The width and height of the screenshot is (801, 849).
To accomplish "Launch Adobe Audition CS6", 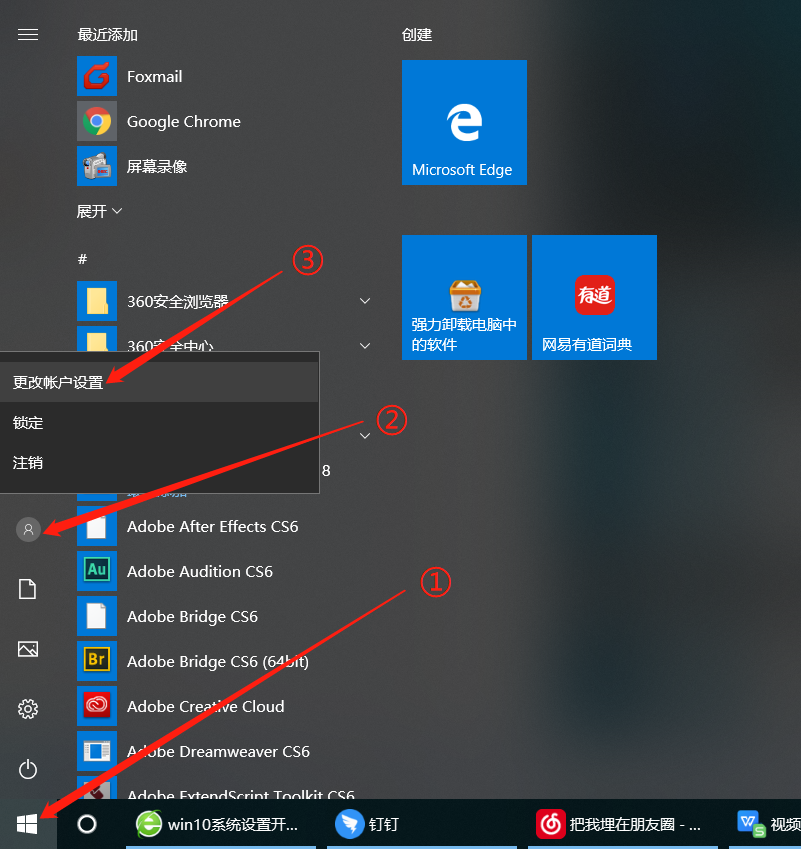I will 199,571.
